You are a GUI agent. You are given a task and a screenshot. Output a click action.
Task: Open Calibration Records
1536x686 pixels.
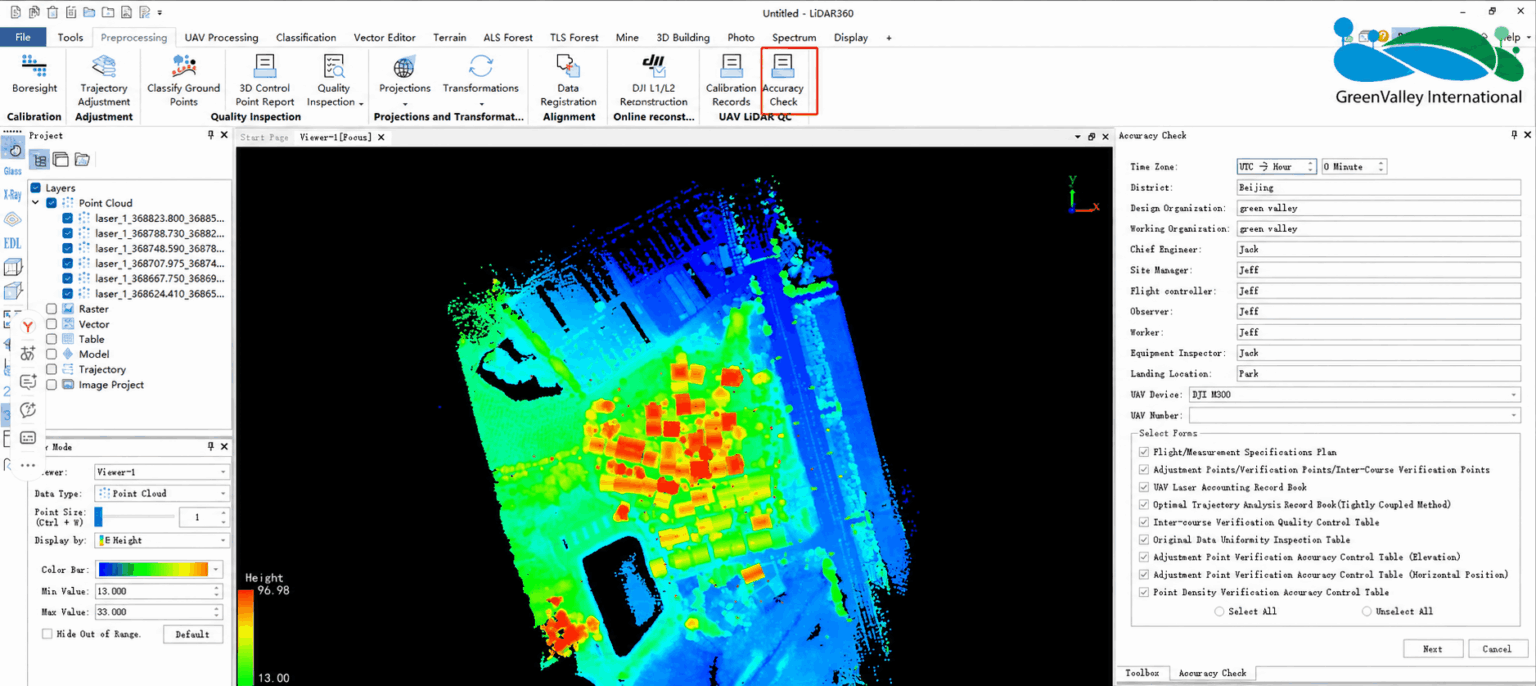[x=731, y=81]
